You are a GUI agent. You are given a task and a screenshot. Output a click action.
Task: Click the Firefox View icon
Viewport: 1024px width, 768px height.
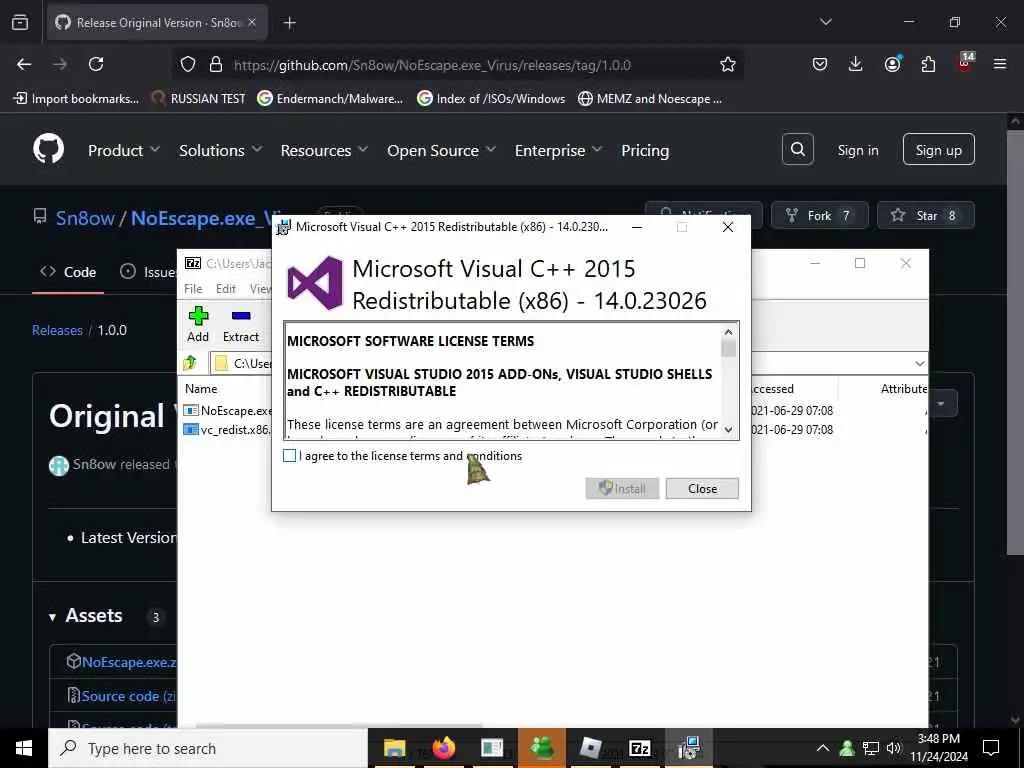click(20, 22)
